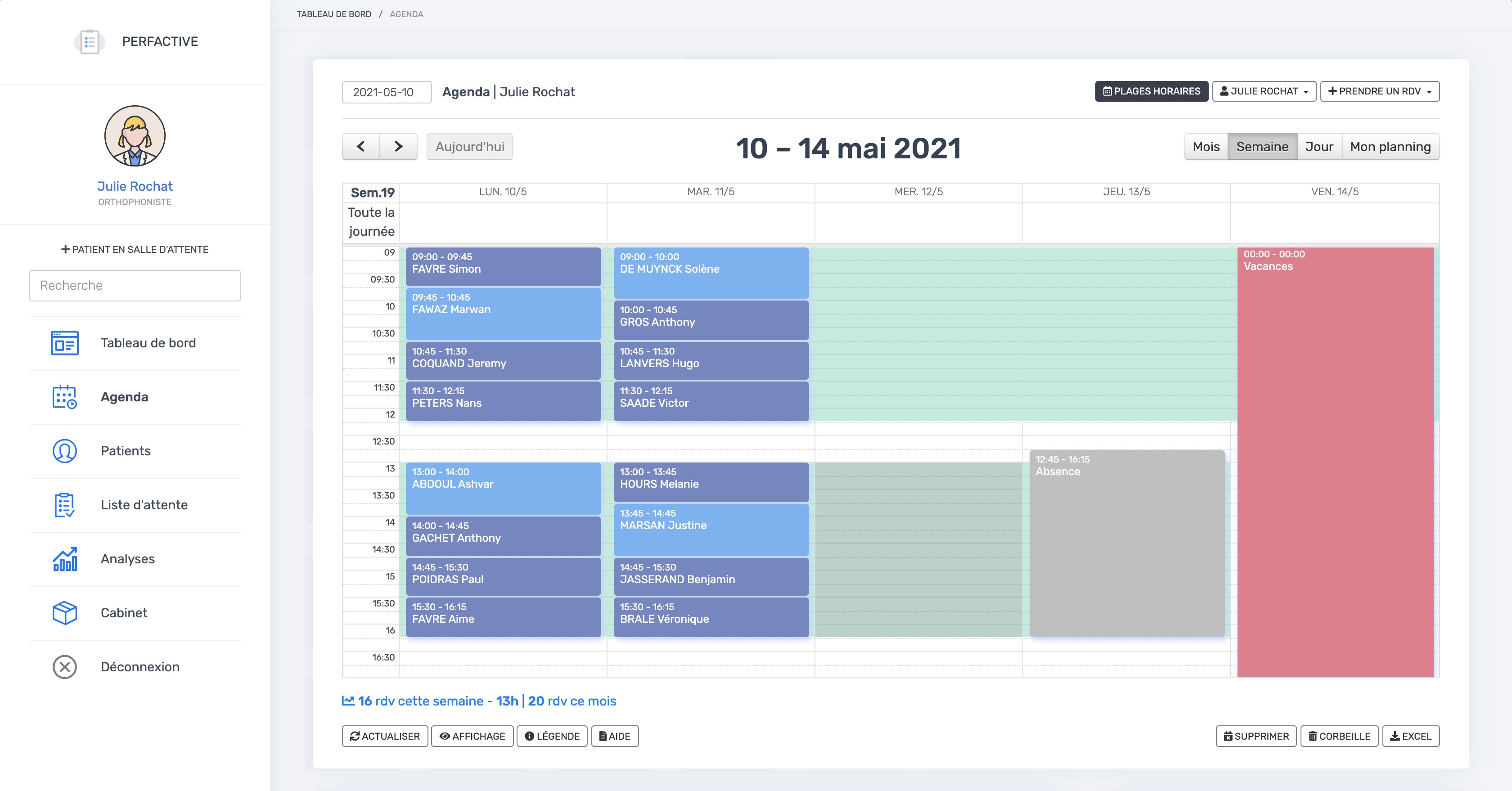This screenshot has height=791, width=1512.
Task: Toggle the Affichage eye button
Action: (472, 737)
